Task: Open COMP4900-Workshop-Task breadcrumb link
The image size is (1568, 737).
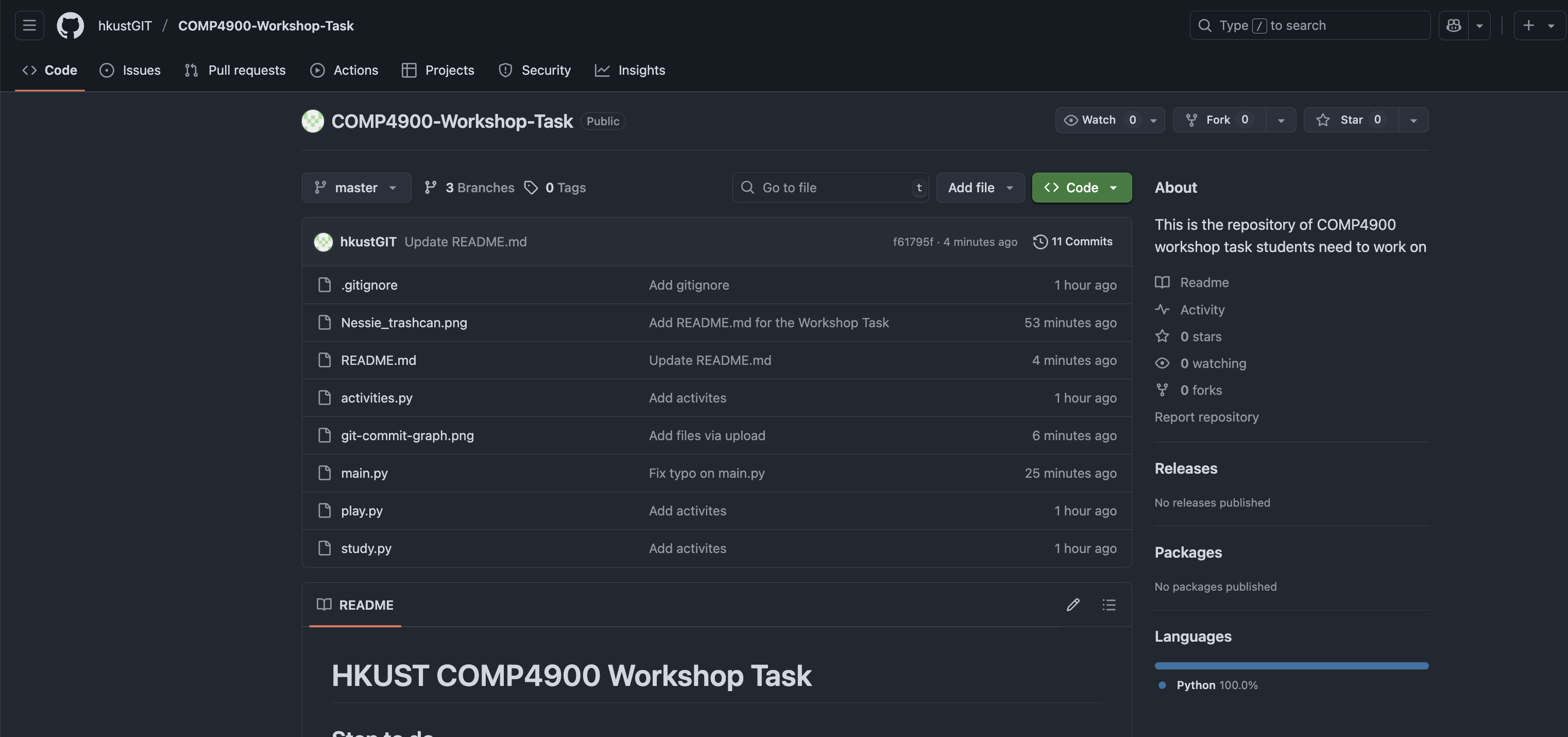Action: 265,26
